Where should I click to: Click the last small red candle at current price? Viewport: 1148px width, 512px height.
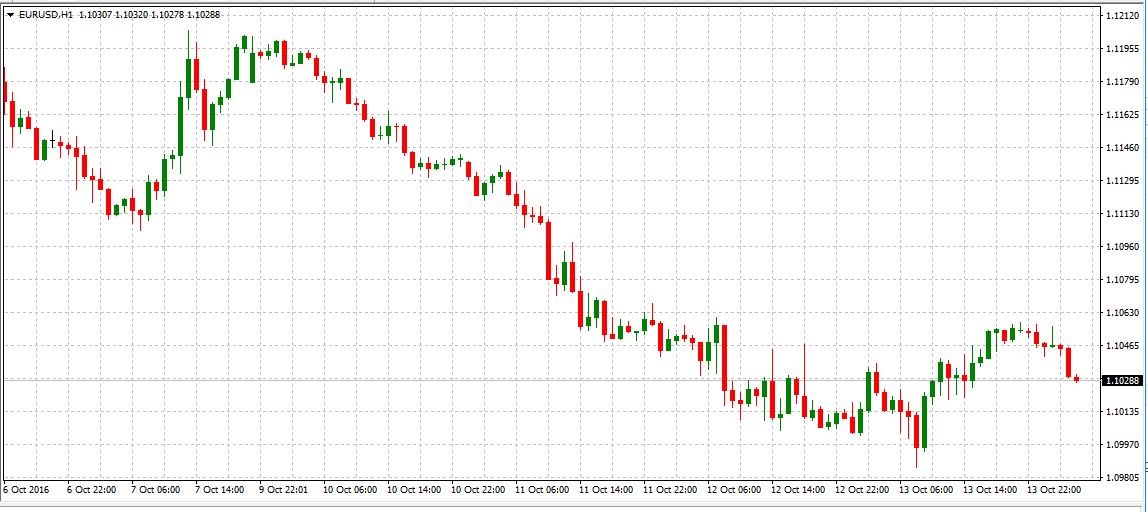[x=1076, y=379]
